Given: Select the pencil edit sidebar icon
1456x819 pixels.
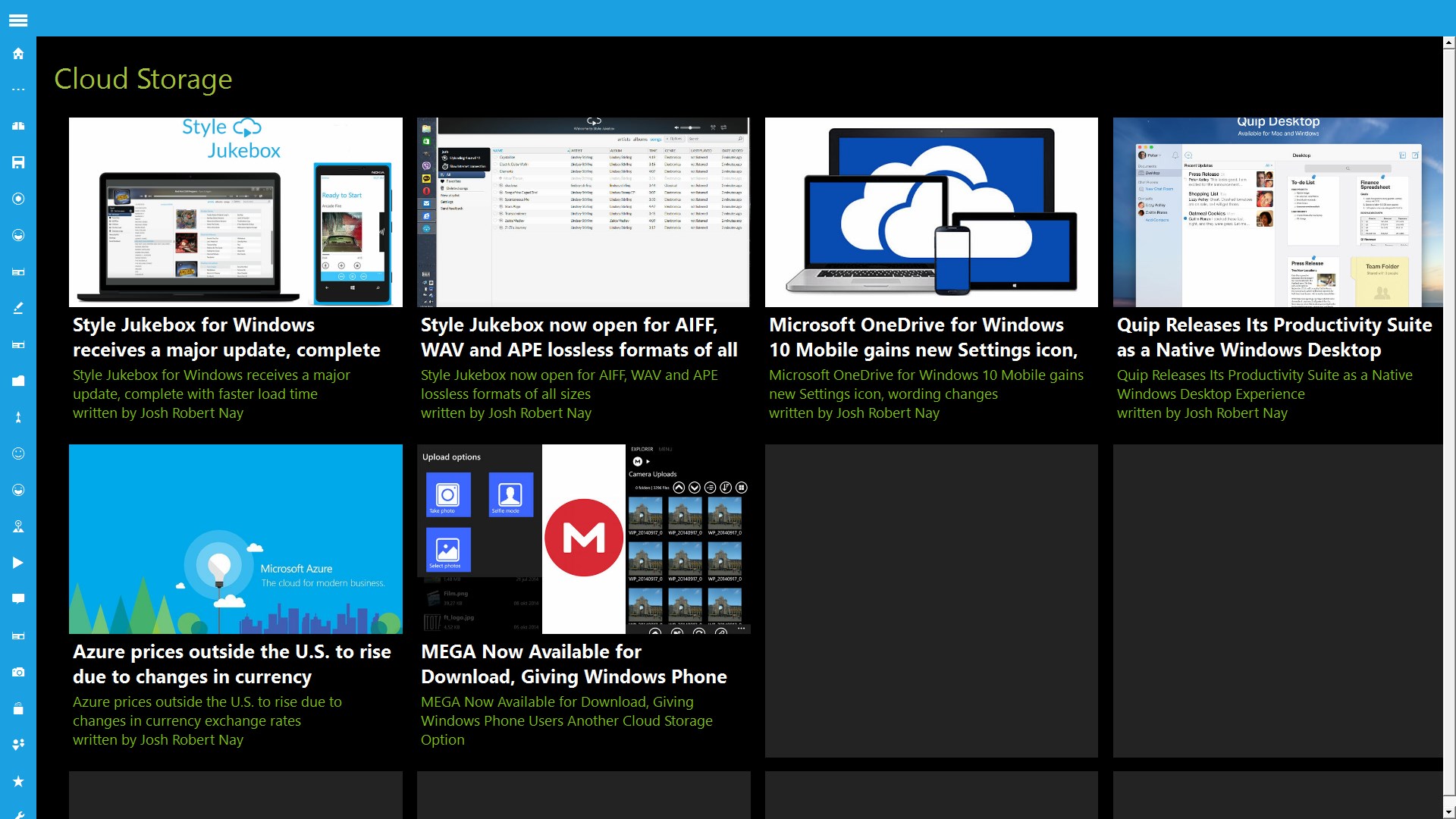Looking at the screenshot, I should click(18, 308).
